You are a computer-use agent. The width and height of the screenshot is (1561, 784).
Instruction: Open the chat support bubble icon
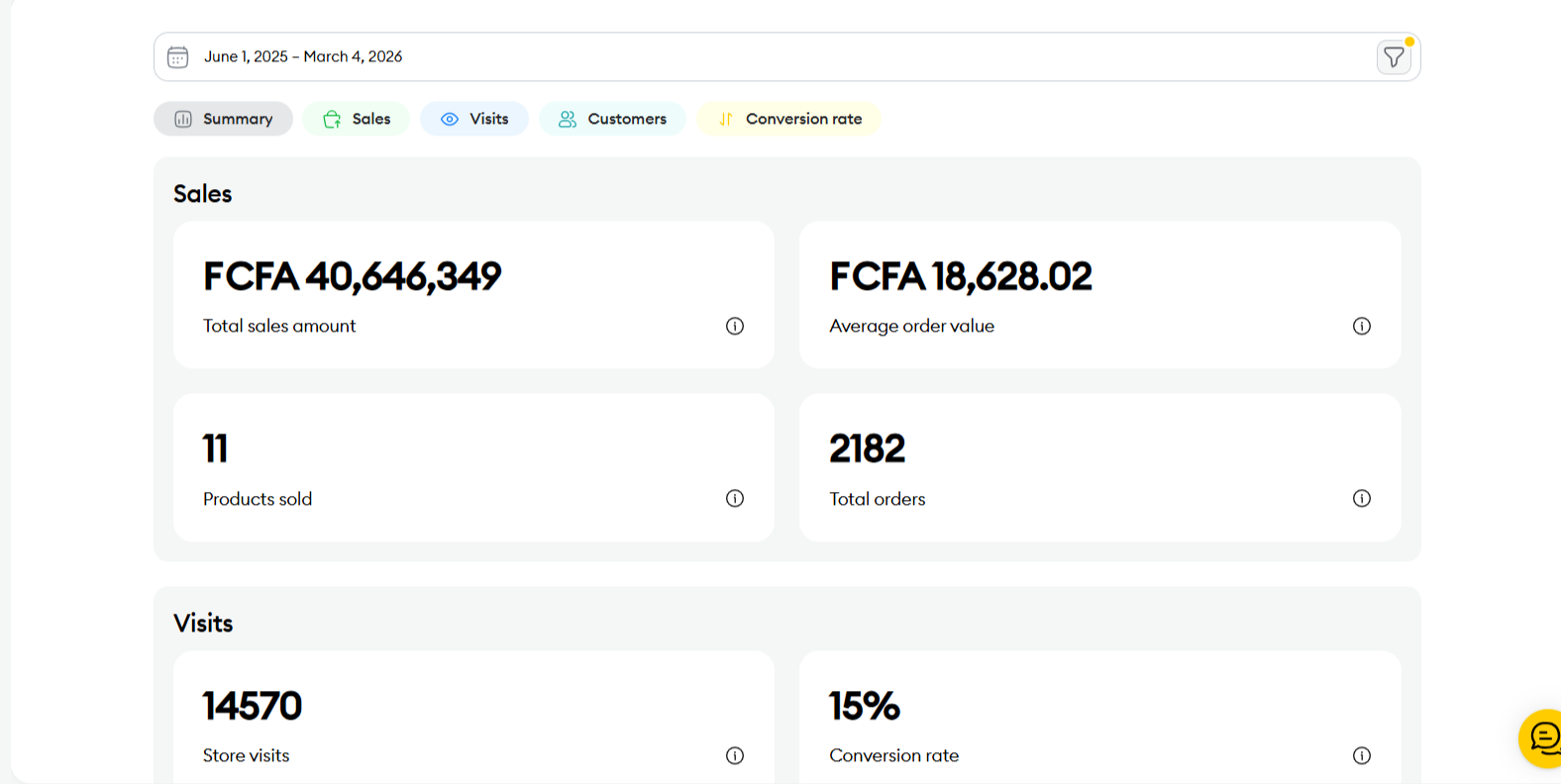click(x=1542, y=738)
